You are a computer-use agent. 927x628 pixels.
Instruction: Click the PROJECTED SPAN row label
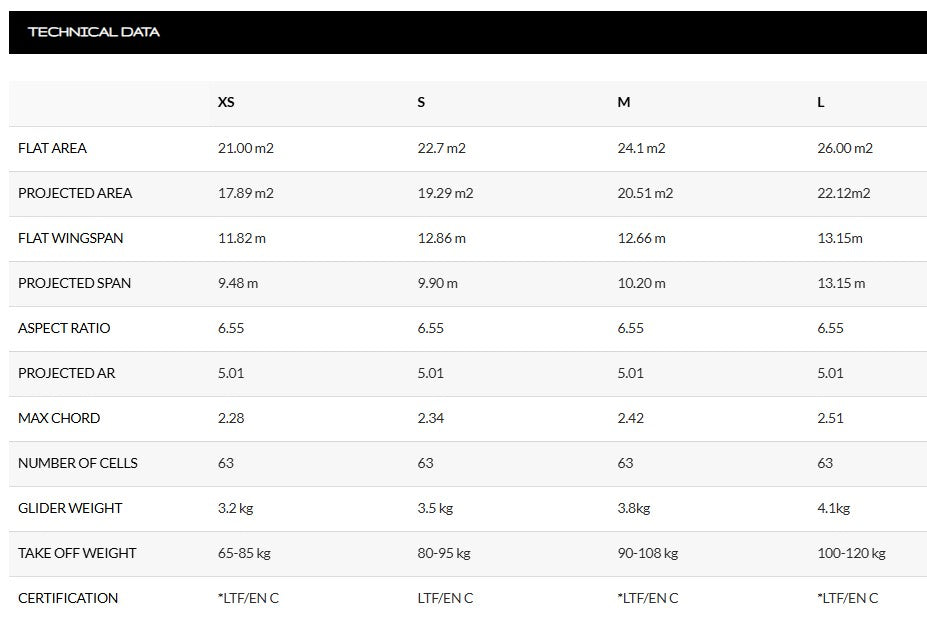pyautogui.click(x=74, y=283)
